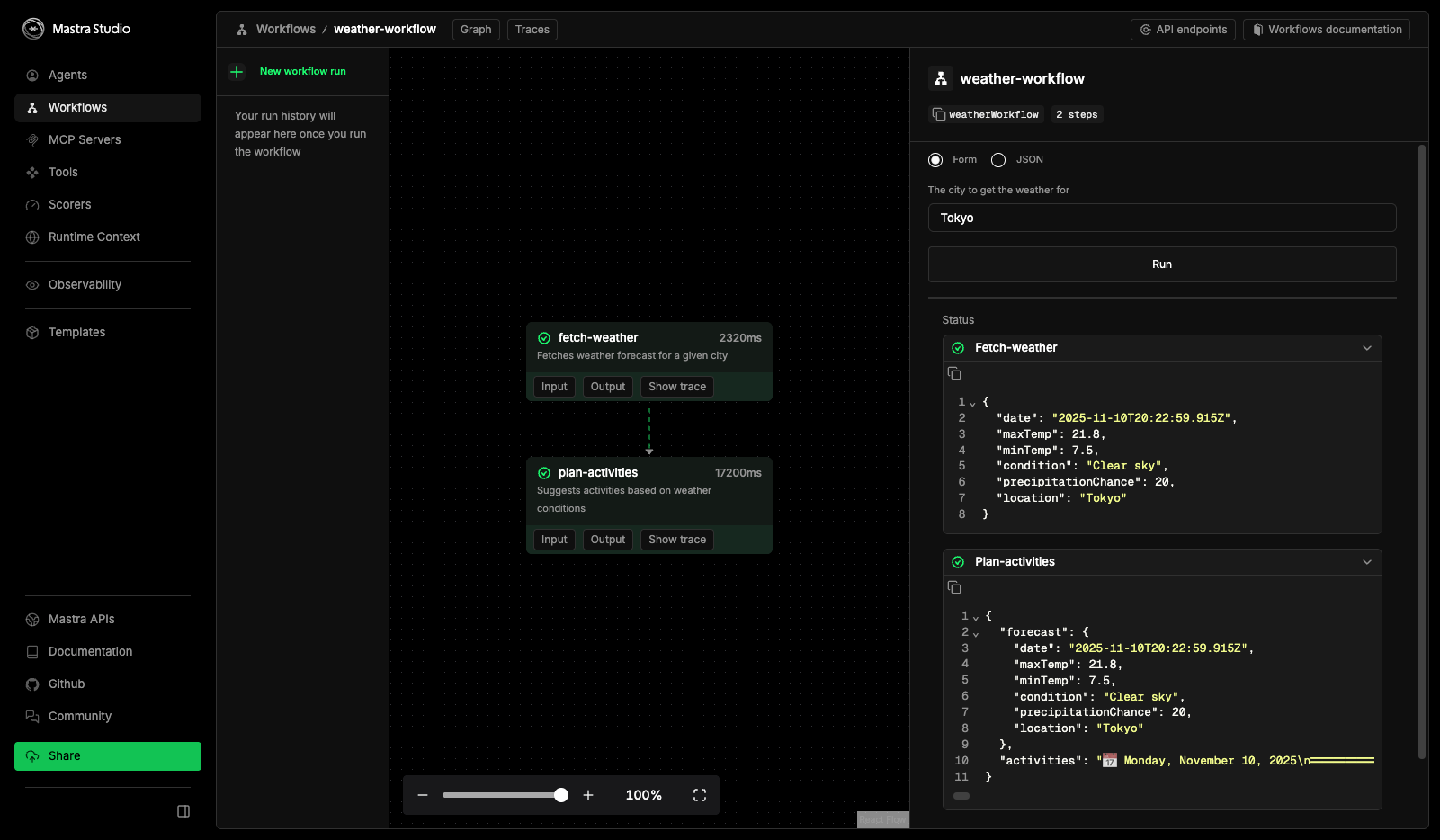
Task: Copy the Fetch-weather output JSON
Action: pos(954,373)
